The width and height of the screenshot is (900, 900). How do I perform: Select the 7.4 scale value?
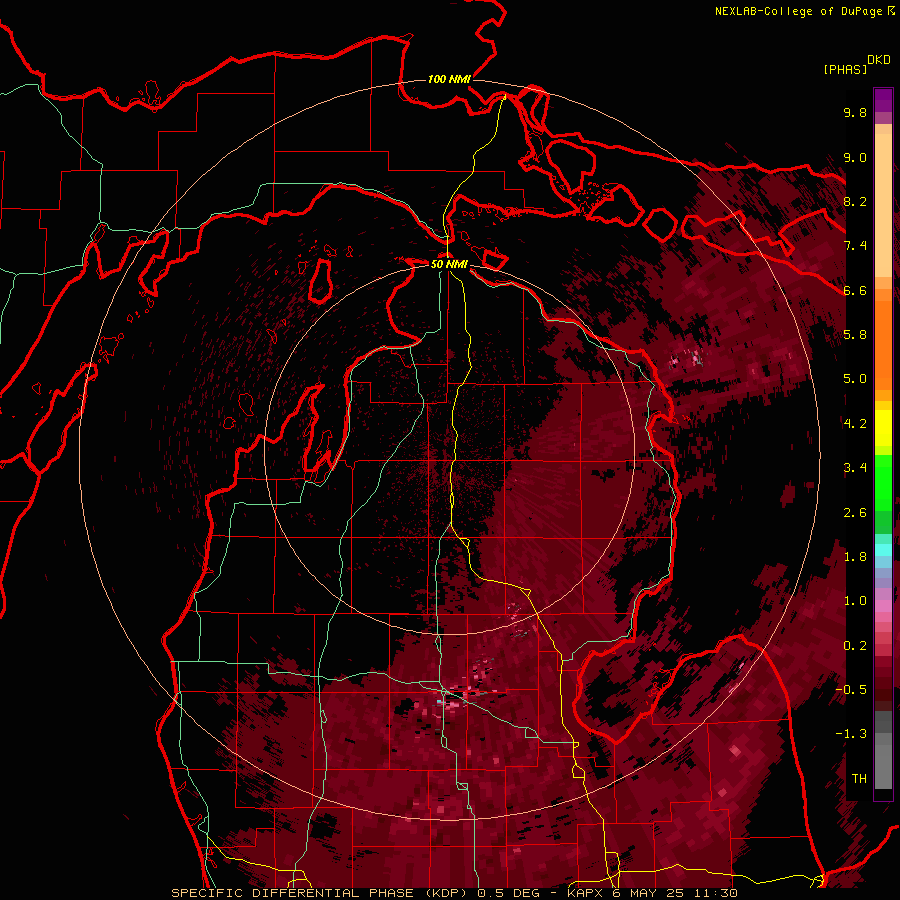(x=855, y=246)
